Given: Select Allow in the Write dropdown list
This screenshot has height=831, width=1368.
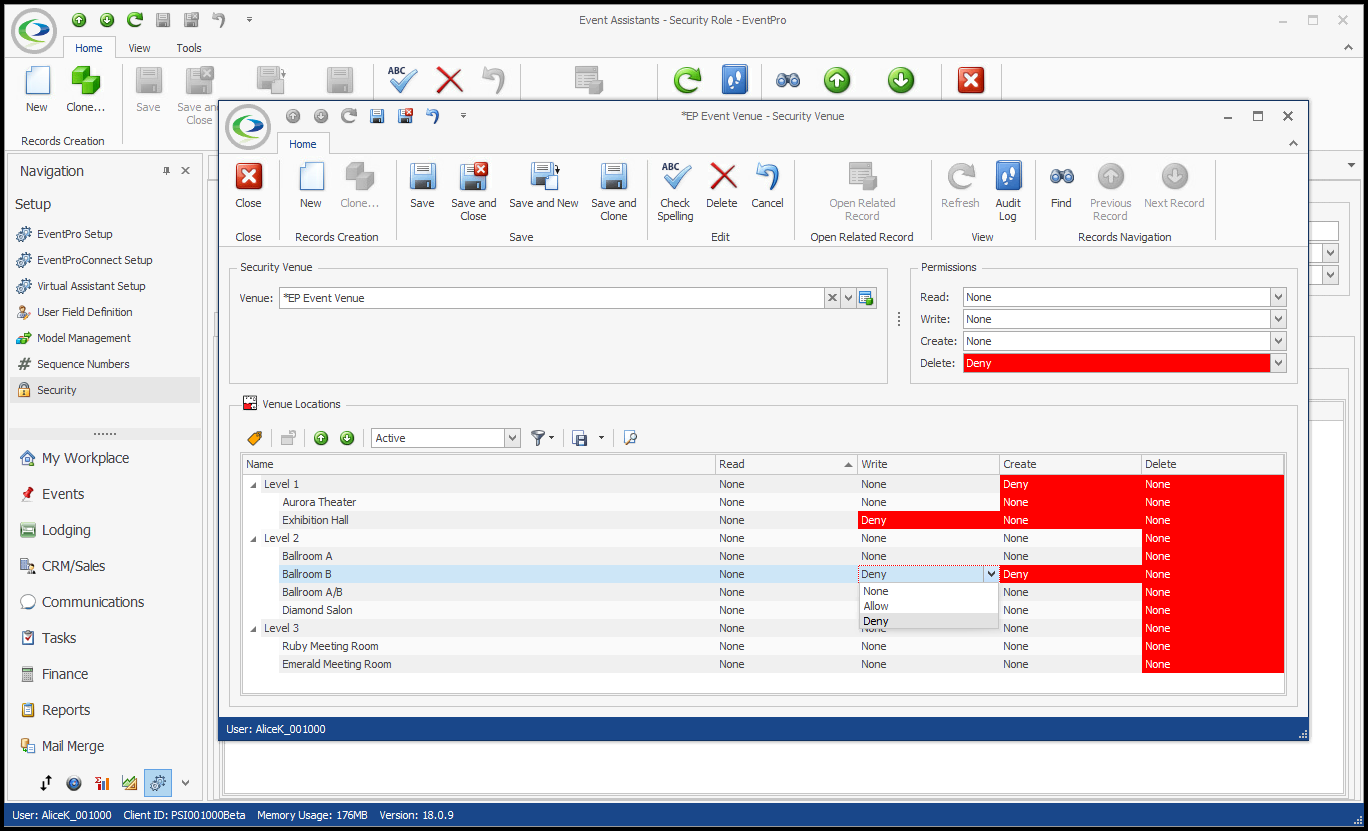Looking at the screenshot, I should point(928,606).
